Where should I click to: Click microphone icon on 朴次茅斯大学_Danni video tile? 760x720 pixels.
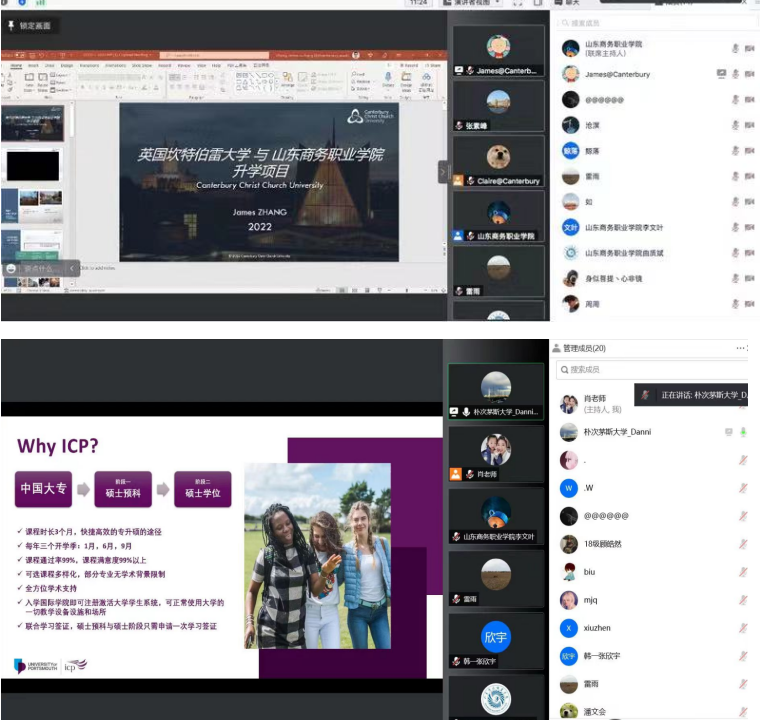point(467,411)
